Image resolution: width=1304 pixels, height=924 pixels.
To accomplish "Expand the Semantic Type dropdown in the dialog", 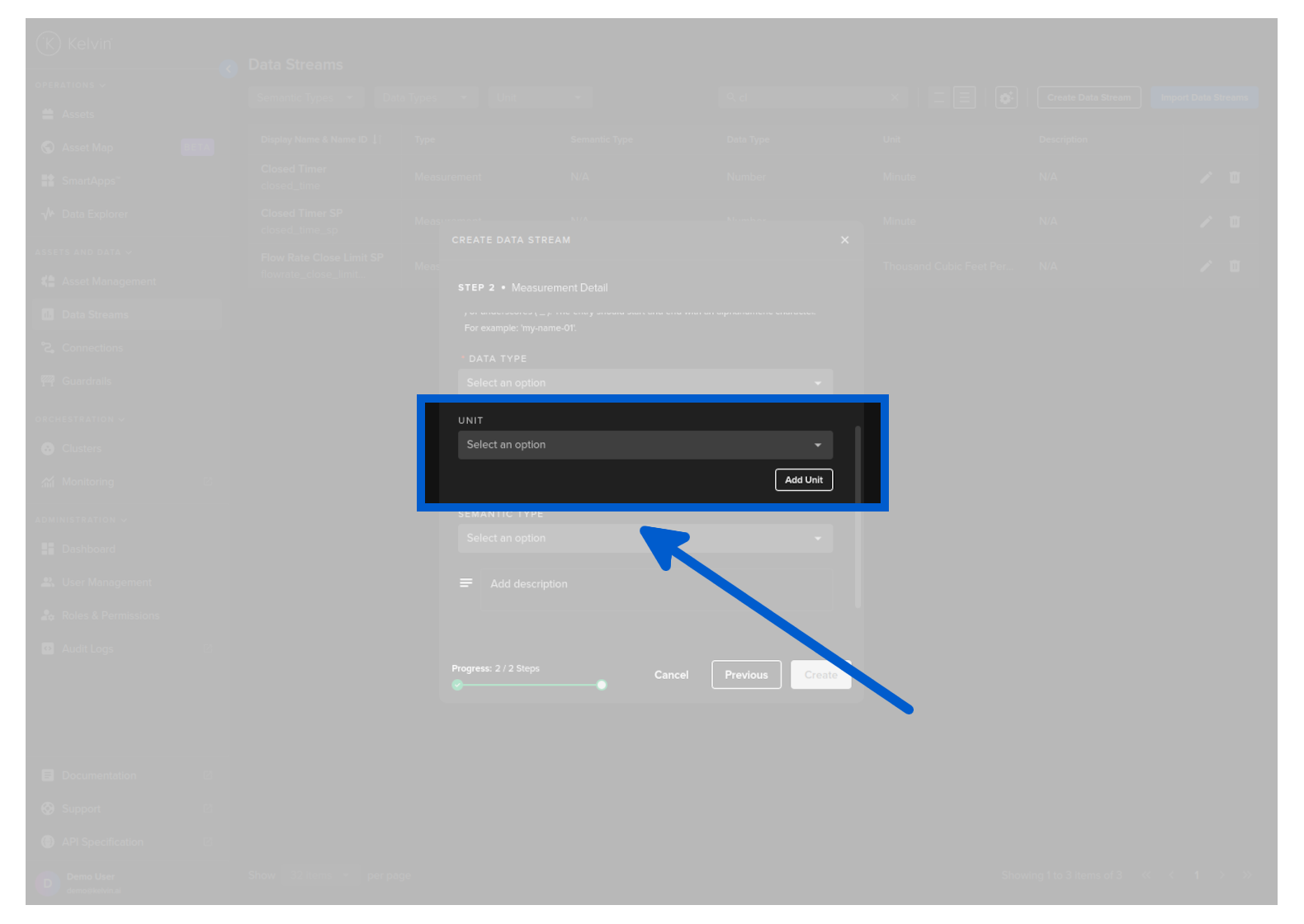I will pos(645,539).
